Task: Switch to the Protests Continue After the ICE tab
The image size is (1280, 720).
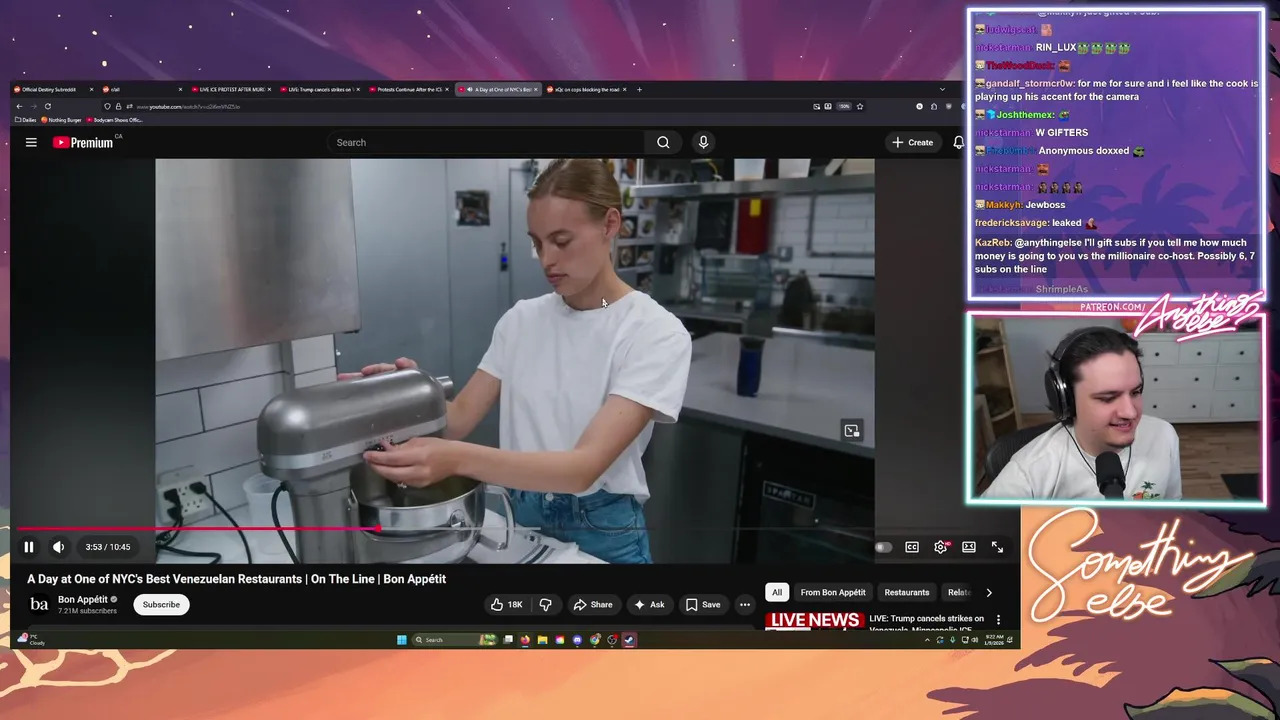Action: pos(408,89)
